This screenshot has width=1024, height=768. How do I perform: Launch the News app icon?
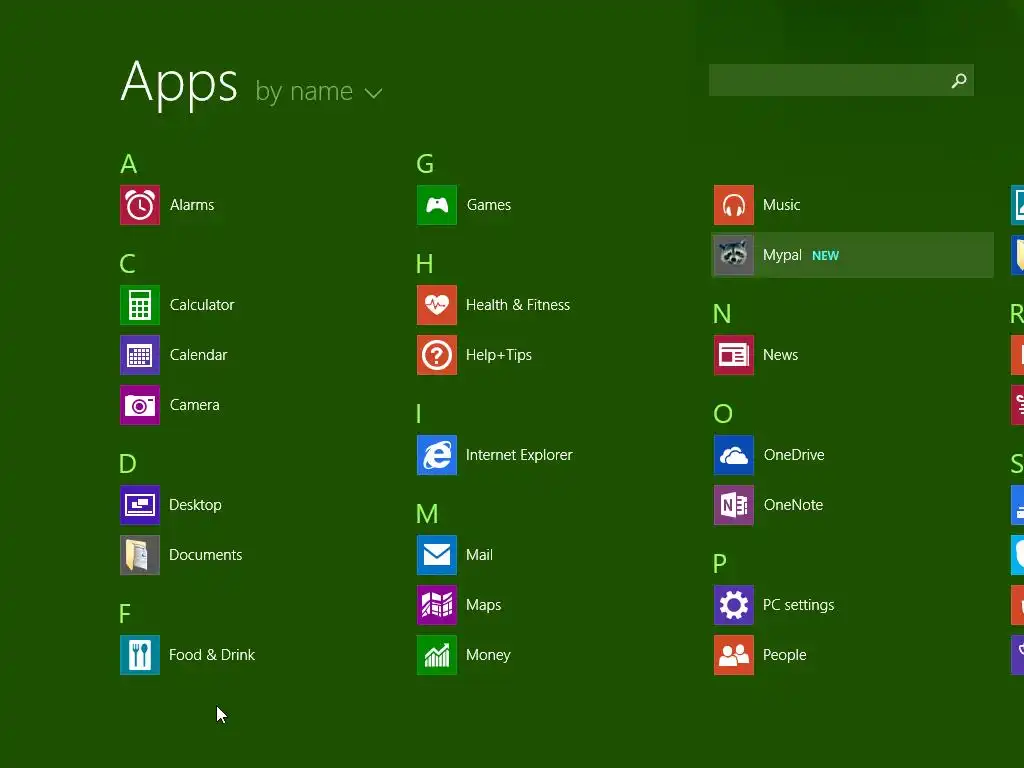point(734,355)
